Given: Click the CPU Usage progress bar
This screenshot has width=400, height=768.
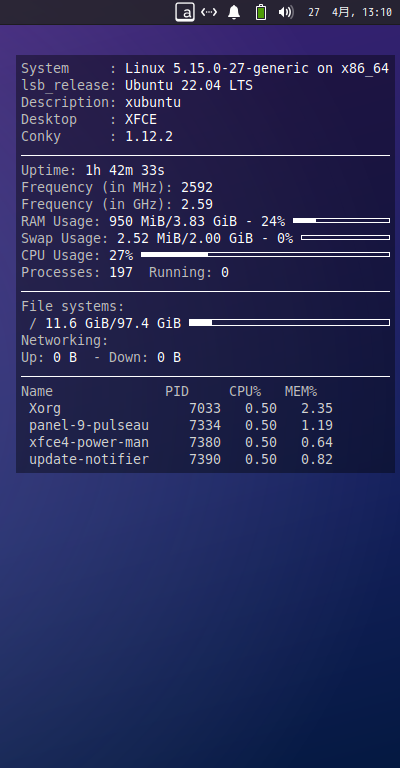Looking at the screenshot, I should [x=265, y=255].
